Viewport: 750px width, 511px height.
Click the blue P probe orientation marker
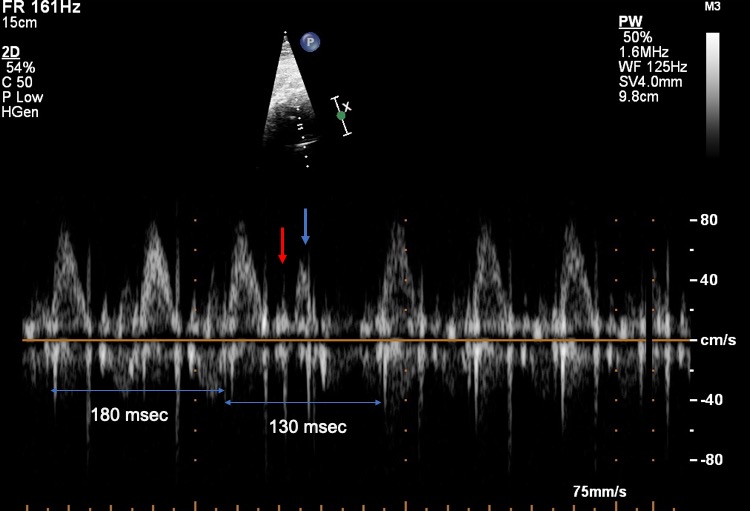tap(311, 42)
